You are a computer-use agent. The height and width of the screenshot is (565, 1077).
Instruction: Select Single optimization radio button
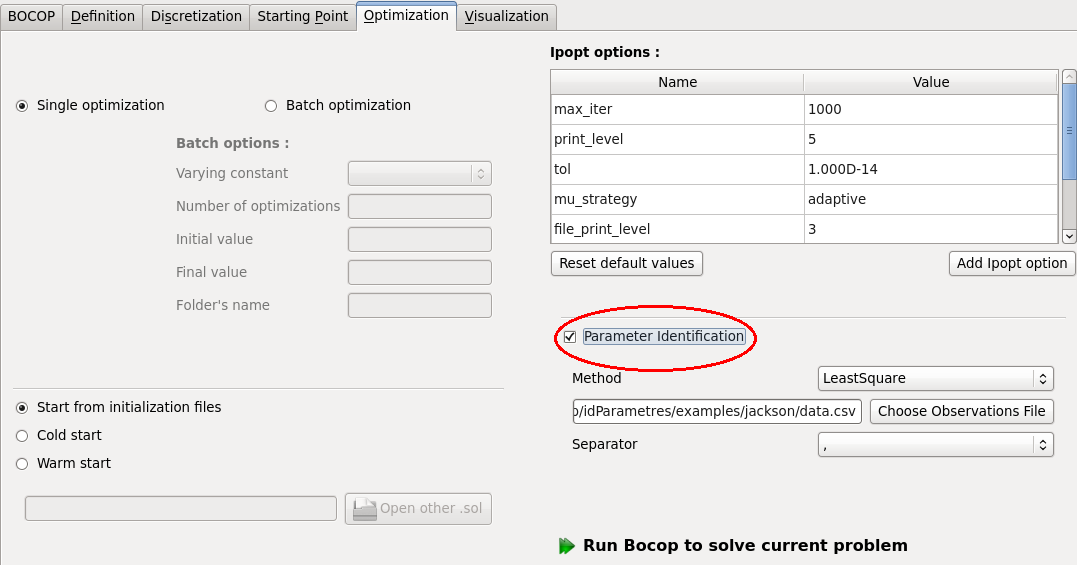22,106
